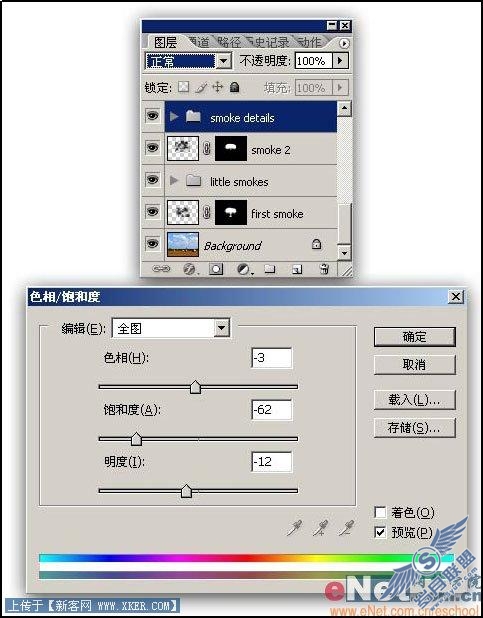Click the 载入(L)... Load button

coord(414,400)
